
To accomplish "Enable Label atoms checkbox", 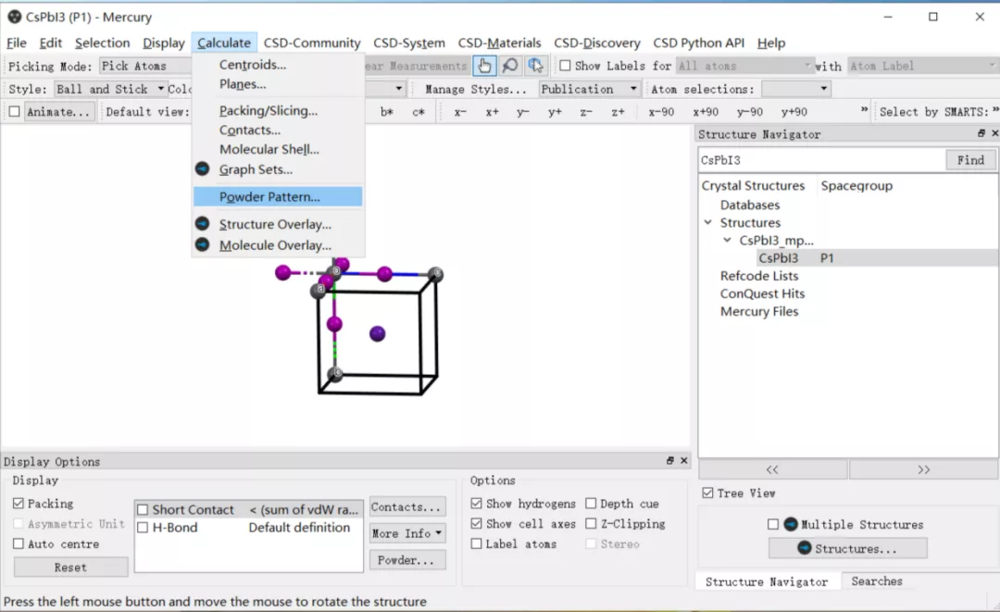I will 476,544.
